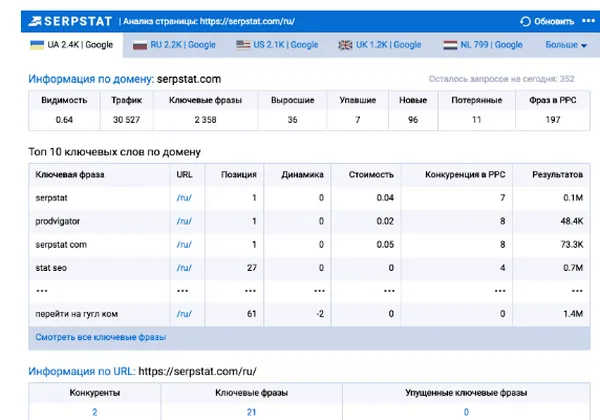
Task: Click the Результатов column header
Action: coord(558,175)
